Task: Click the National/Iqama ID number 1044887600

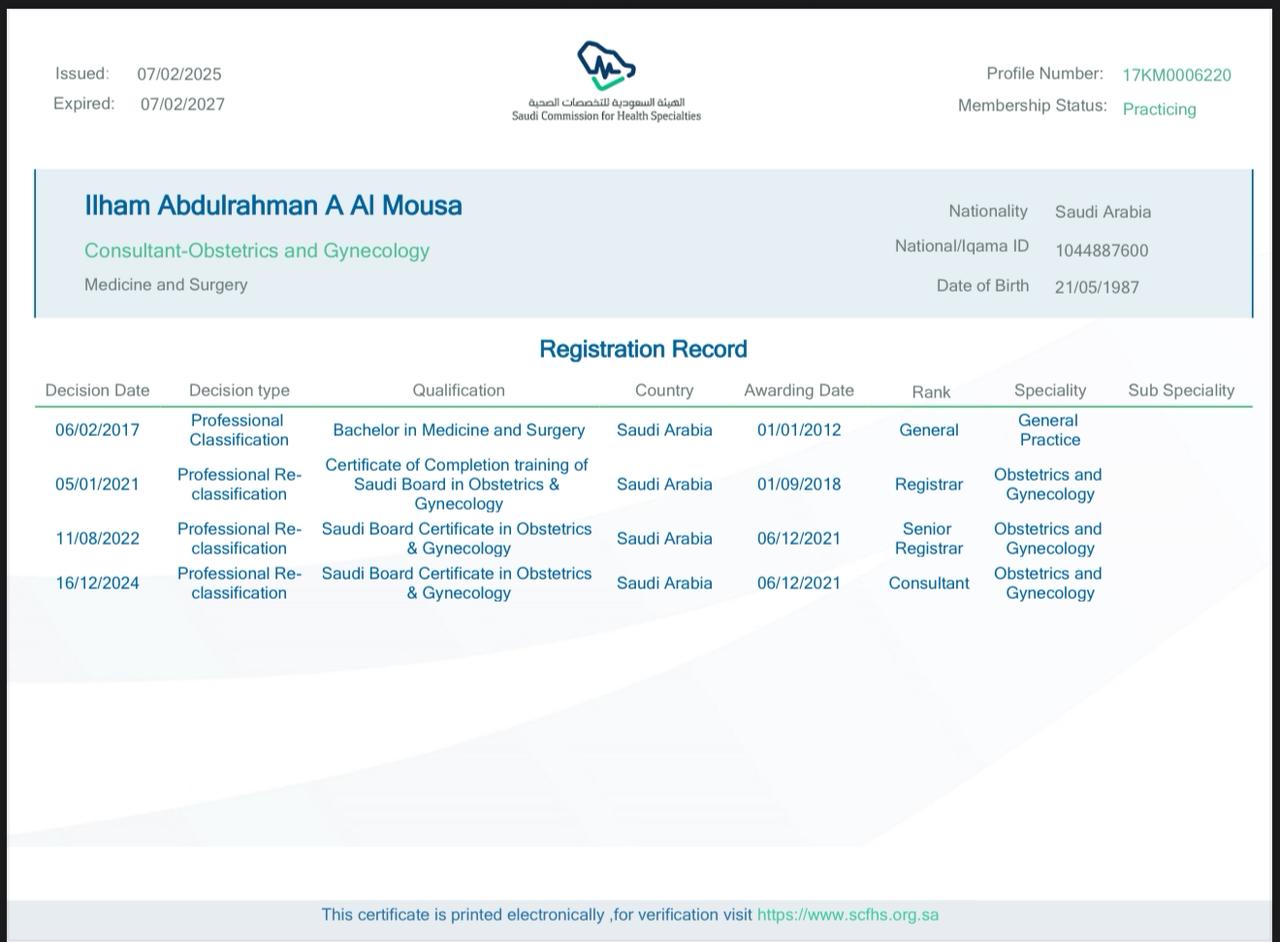Action: click(x=1101, y=249)
